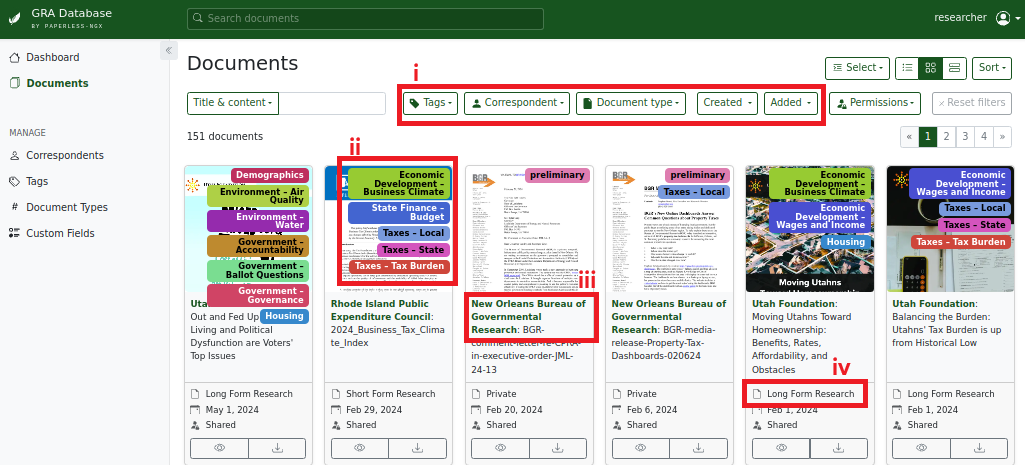Open Utah Foundation link on Moving Utahns card

[x=794, y=304]
